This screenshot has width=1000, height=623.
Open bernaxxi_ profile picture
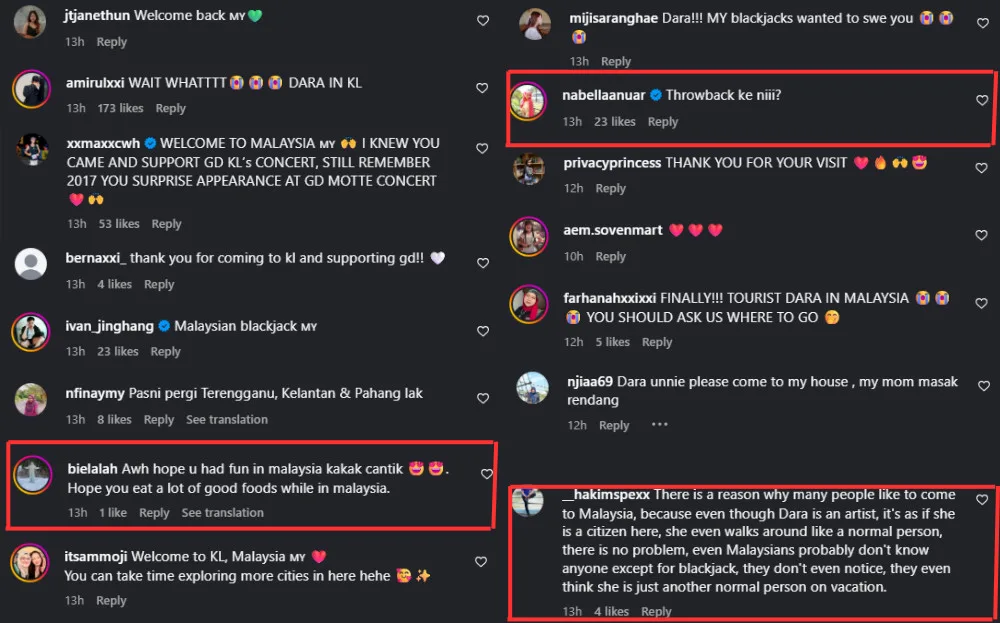pyautogui.click(x=31, y=264)
